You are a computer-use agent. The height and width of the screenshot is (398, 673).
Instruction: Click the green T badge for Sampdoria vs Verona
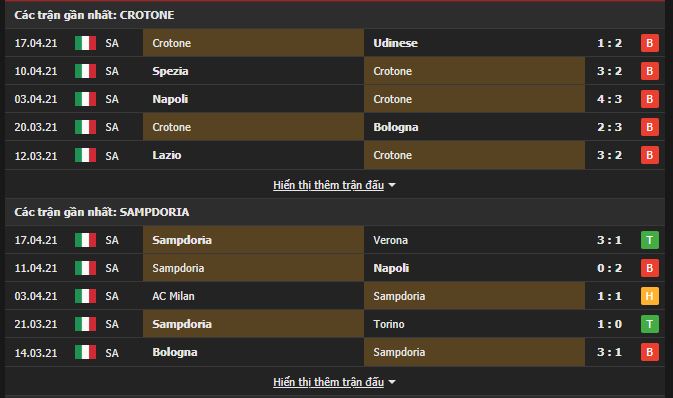pyautogui.click(x=649, y=240)
